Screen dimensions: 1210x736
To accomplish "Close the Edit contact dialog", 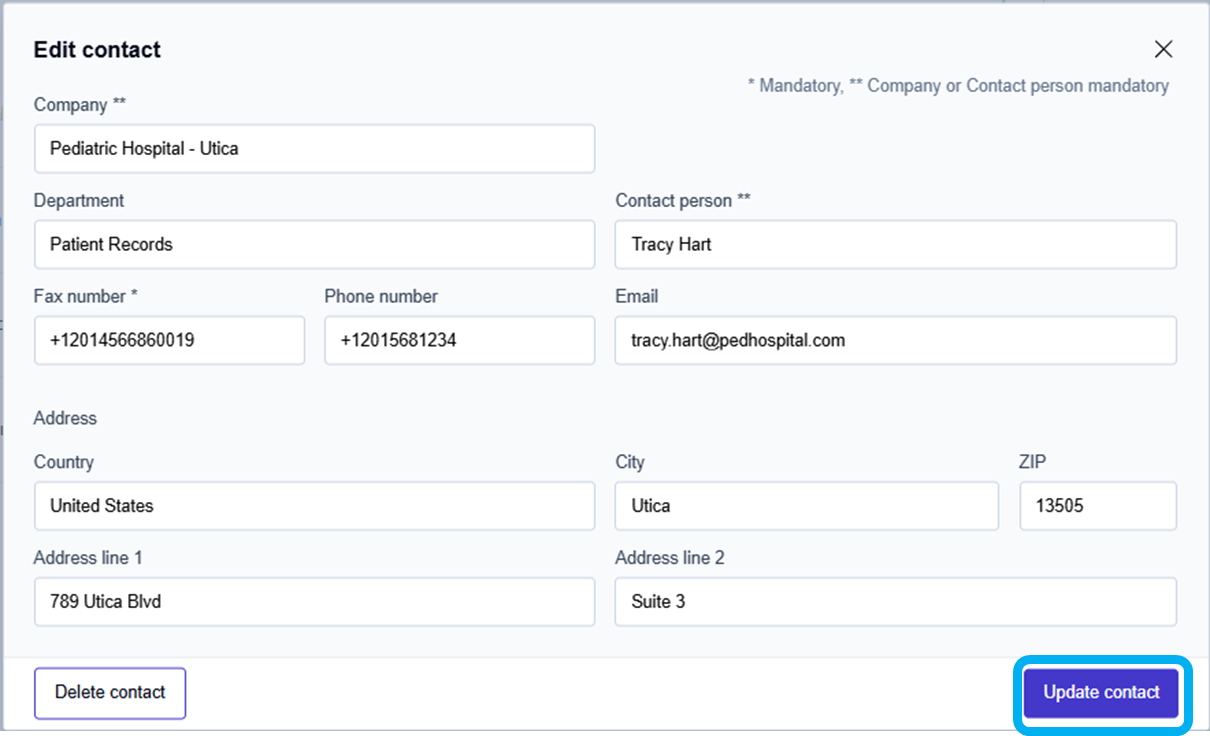I will coord(1163,50).
